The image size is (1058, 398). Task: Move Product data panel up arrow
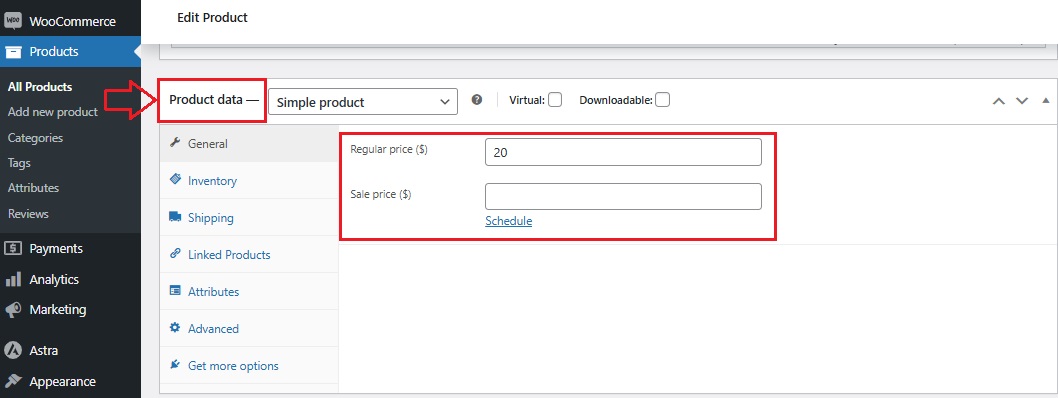[999, 101]
